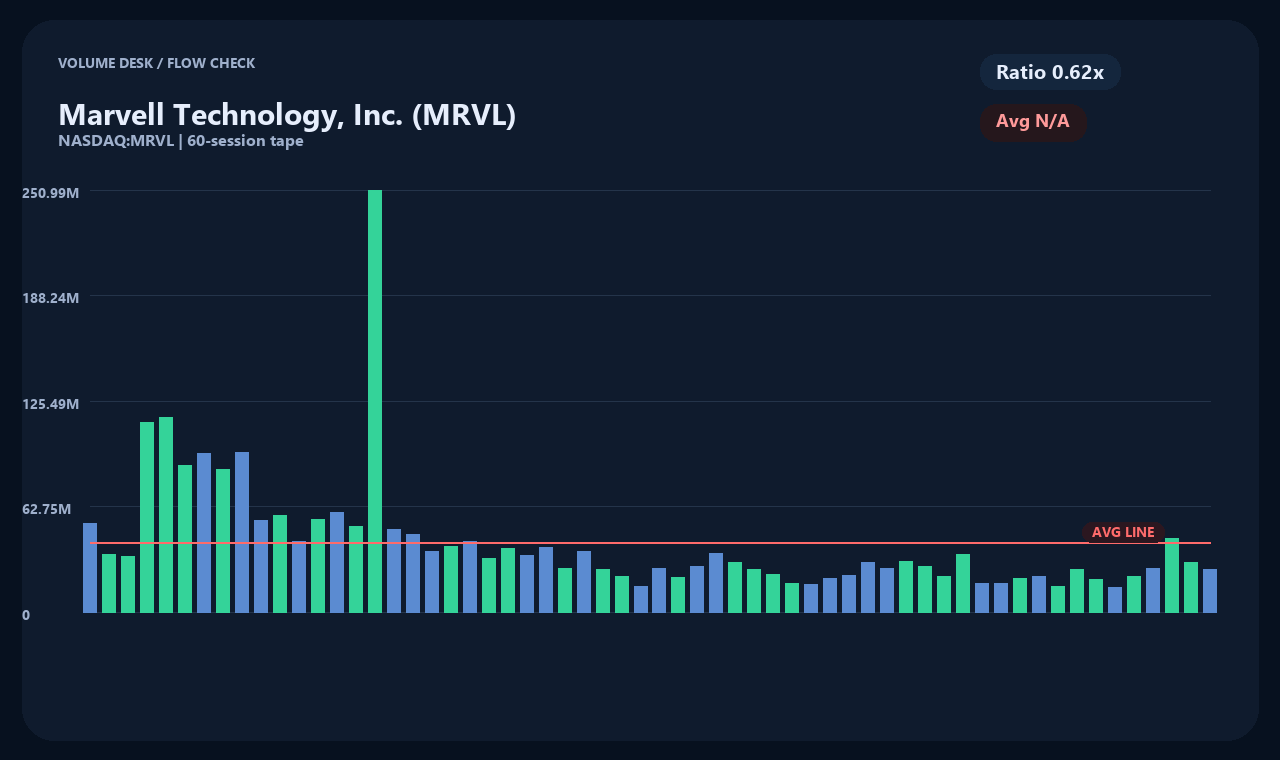The height and width of the screenshot is (760, 1280).
Task: Click the Avg N/A badge
Action: [1033, 122]
